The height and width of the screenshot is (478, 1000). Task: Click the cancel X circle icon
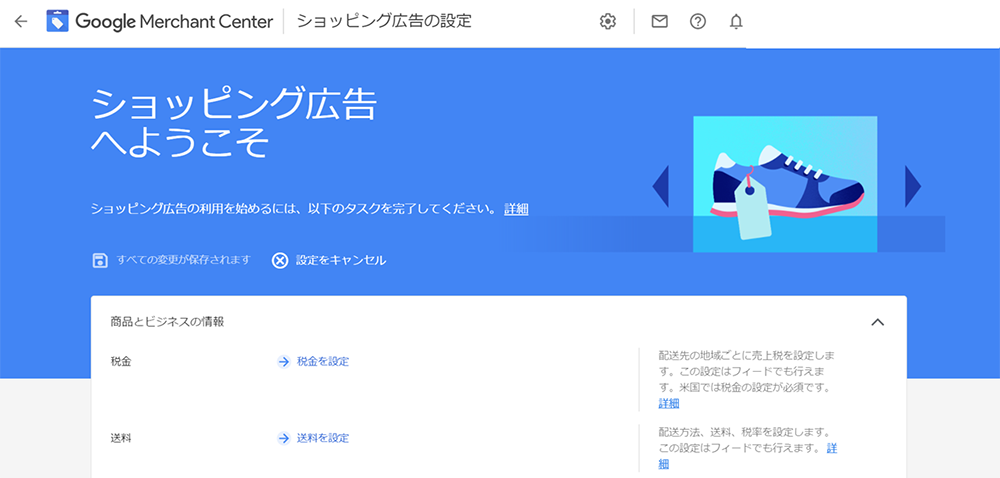pyautogui.click(x=280, y=260)
